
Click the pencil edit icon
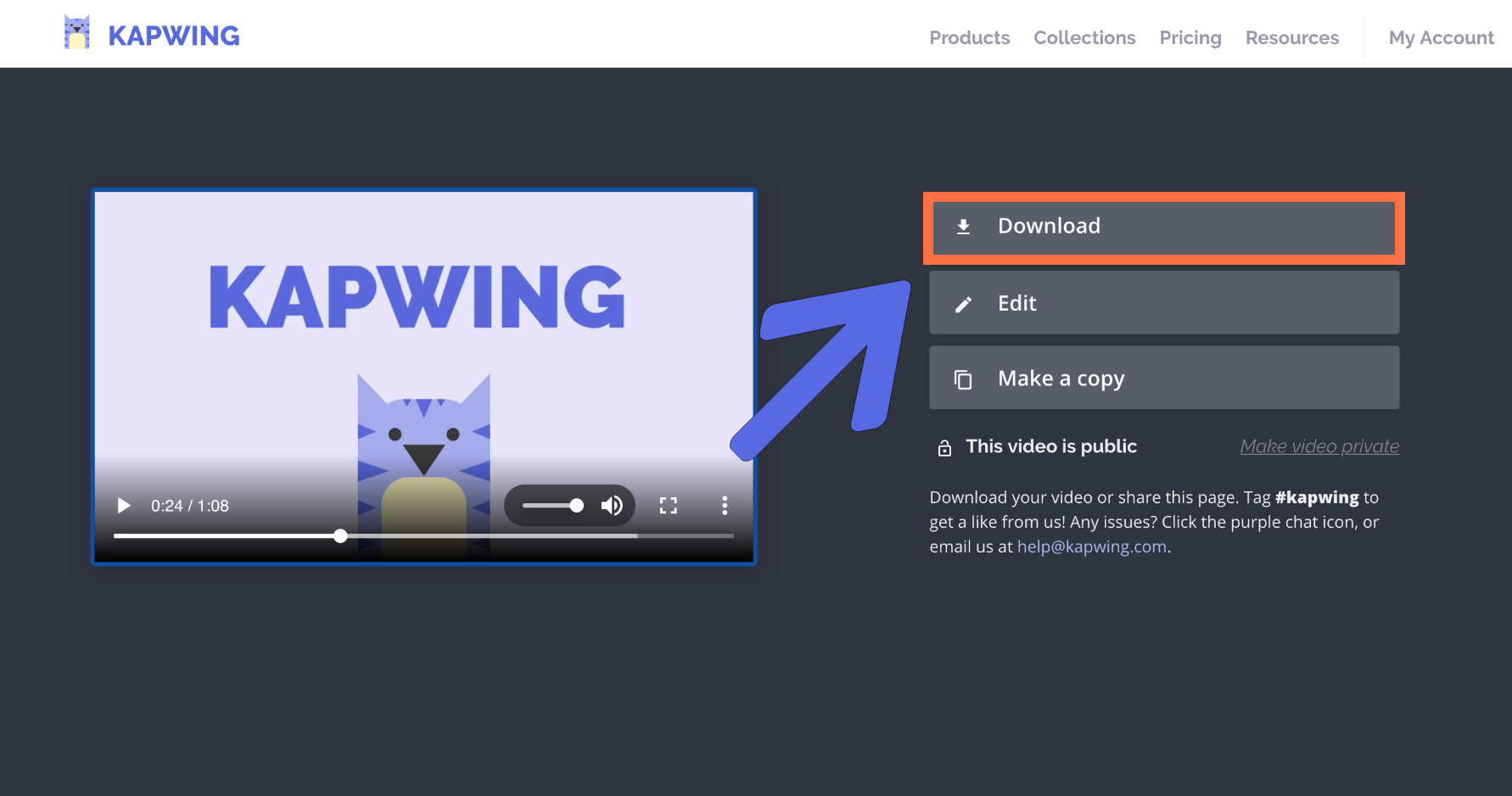coord(963,305)
